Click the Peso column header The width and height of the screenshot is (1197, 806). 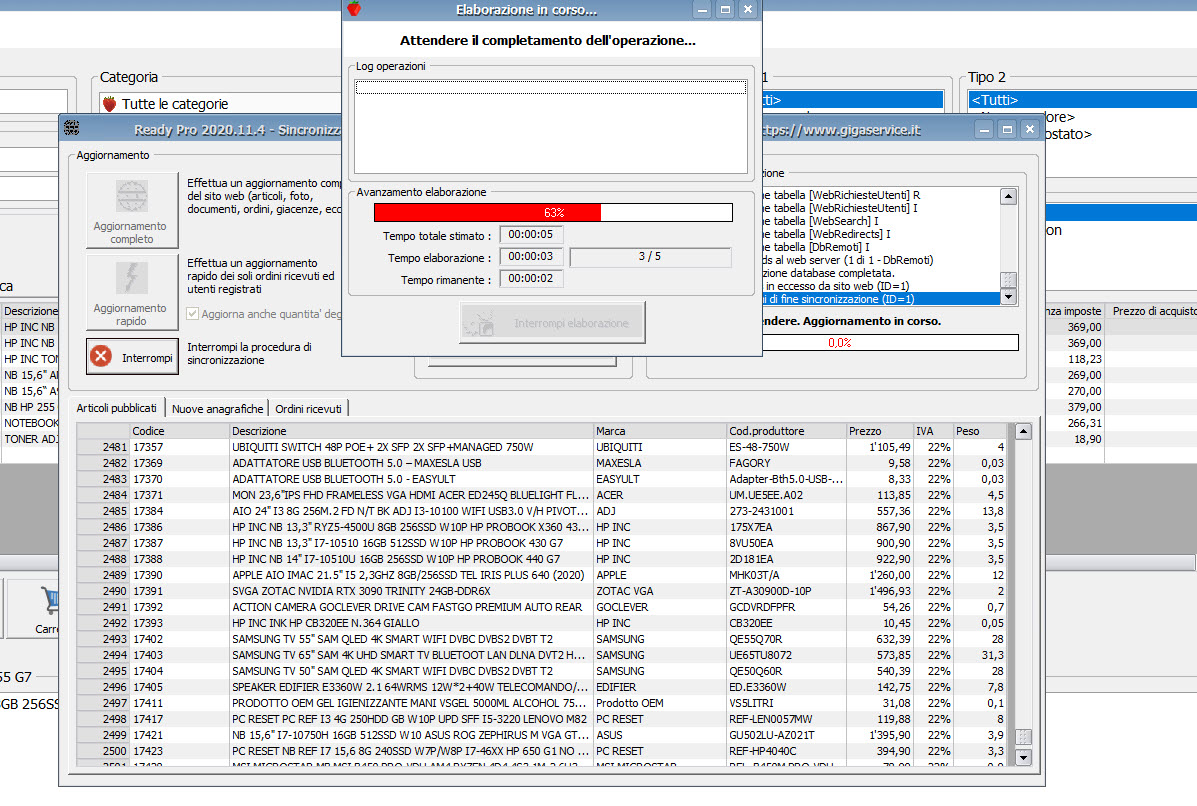(x=980, y=431)
